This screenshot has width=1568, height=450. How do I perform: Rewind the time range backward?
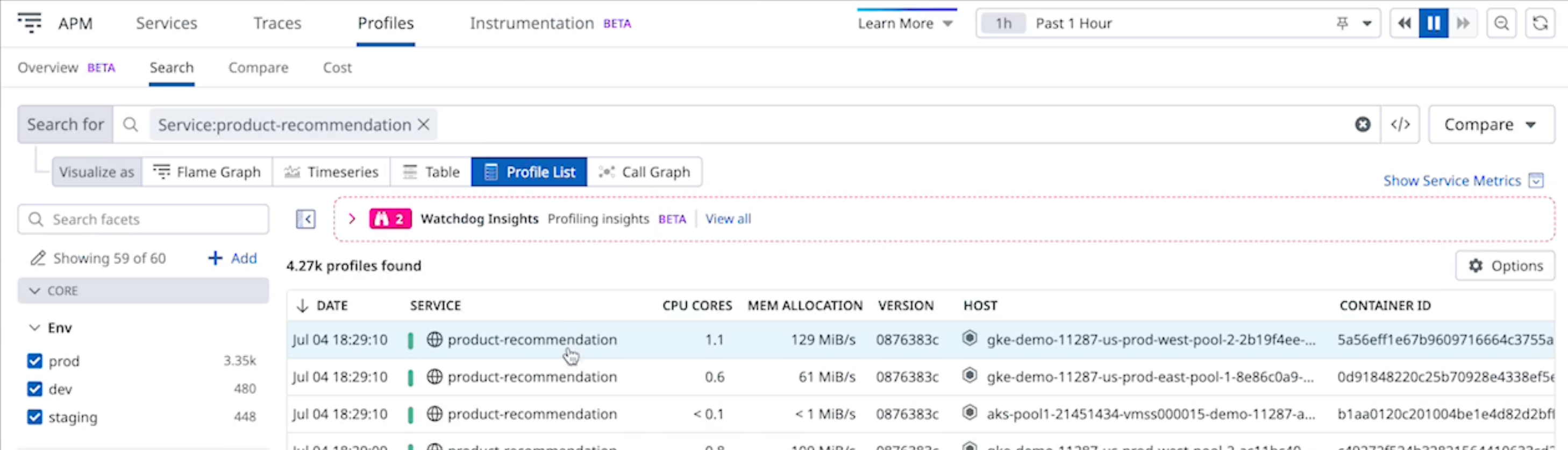pos(1404,23)
